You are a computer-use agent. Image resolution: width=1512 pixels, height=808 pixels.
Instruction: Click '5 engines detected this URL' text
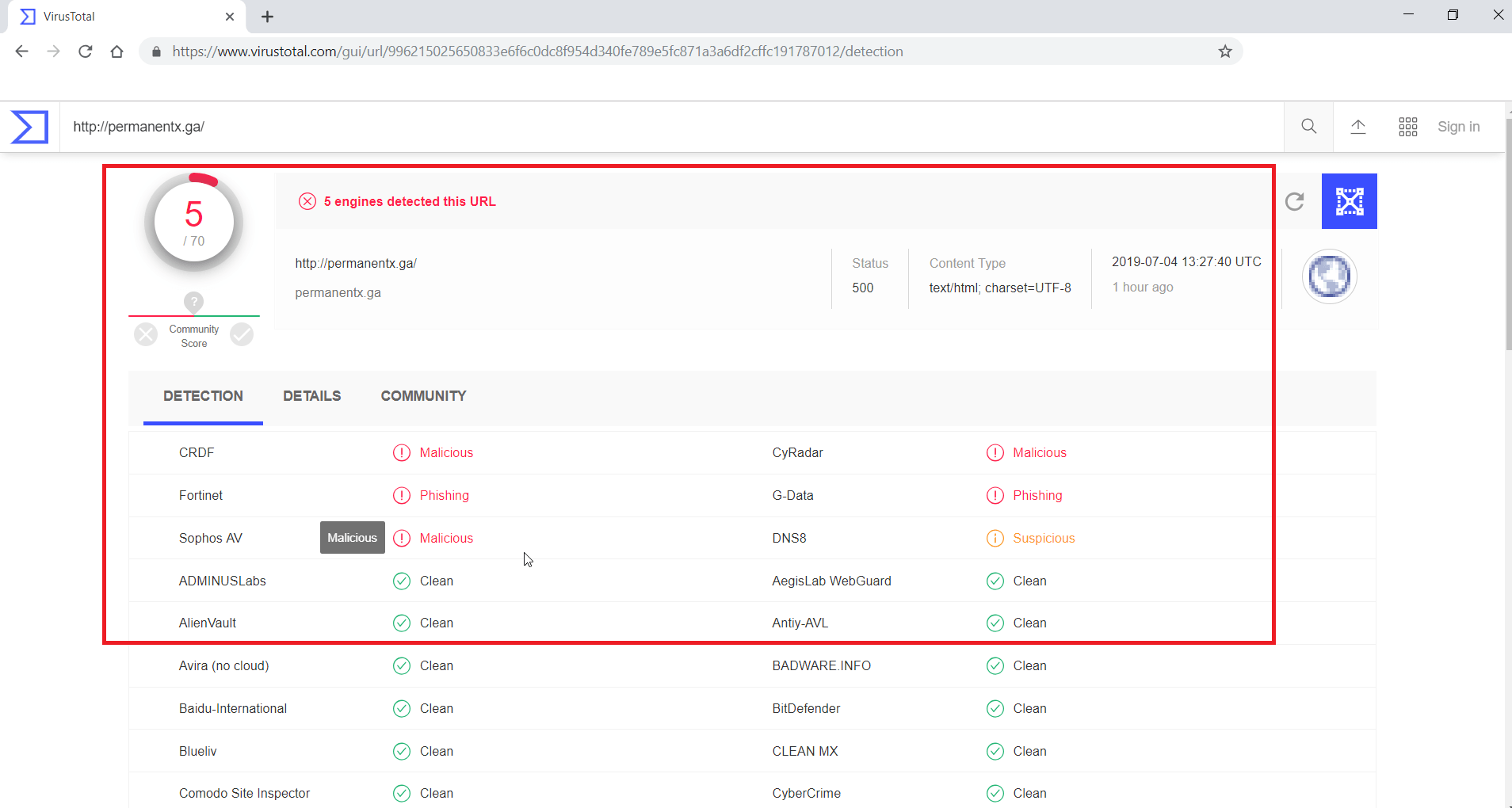410,201
